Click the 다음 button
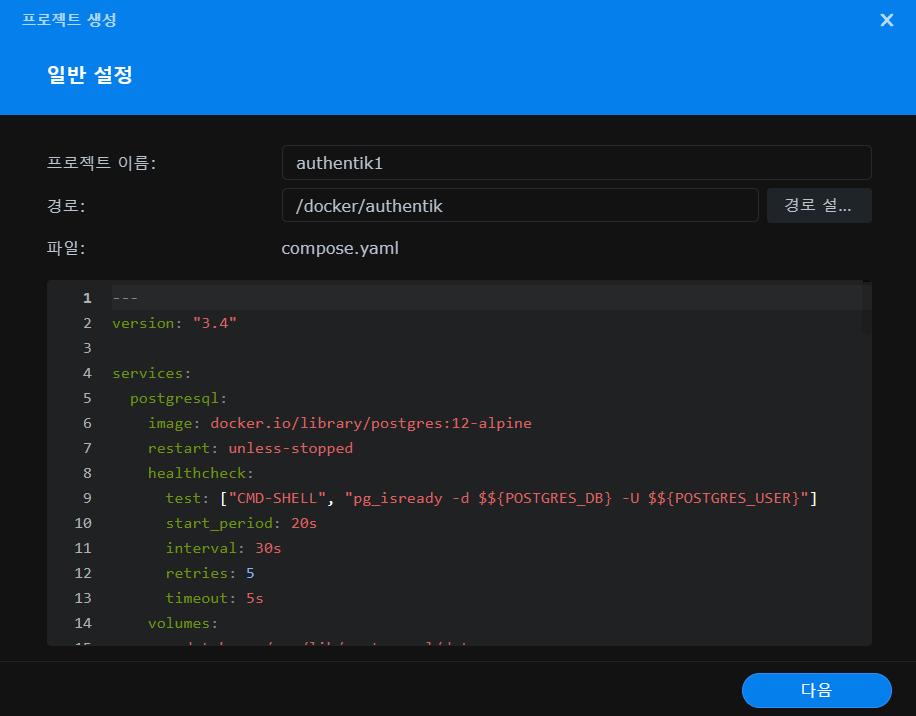The image size is (916, 716). pos(816,690)
